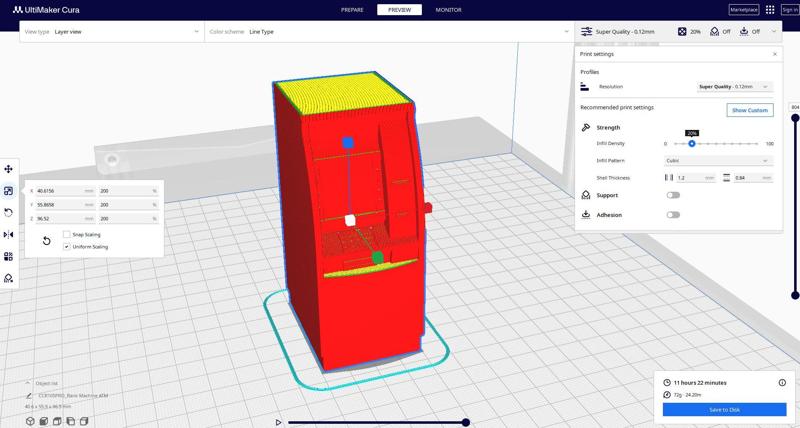Click the blue Z-axis scale handle
The image size is (800, 428).
click(348, 142)
